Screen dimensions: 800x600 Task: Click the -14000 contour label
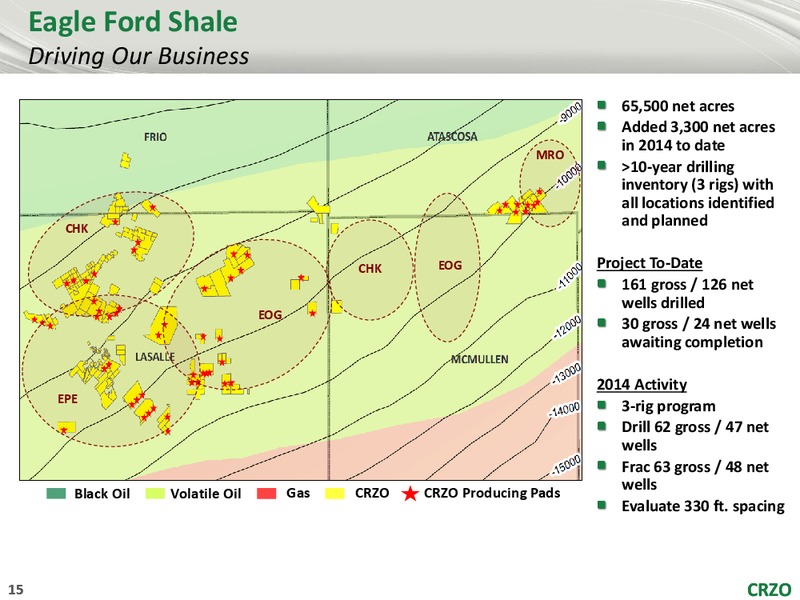(x=564, y=410)
